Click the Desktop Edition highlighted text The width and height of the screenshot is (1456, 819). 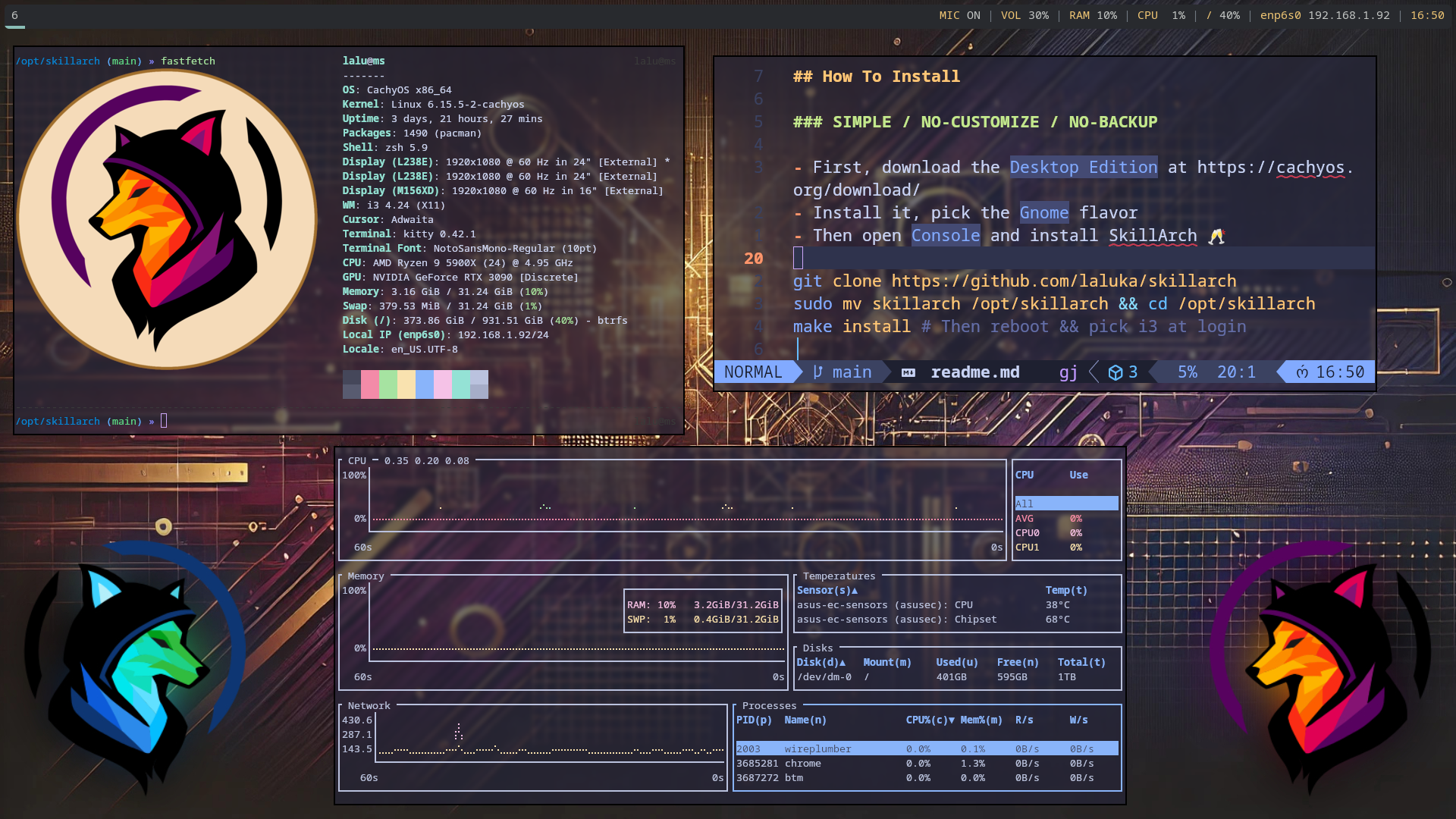click(1083, 168)
